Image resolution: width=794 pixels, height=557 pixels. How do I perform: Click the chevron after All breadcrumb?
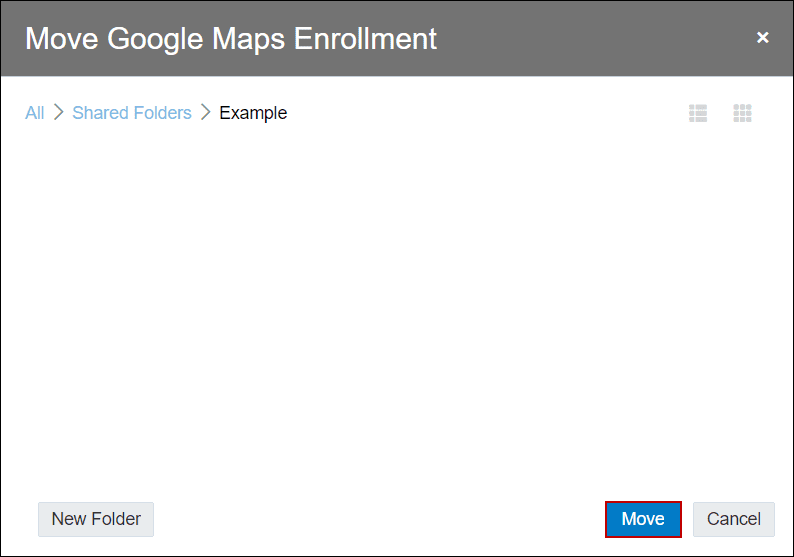59,112
